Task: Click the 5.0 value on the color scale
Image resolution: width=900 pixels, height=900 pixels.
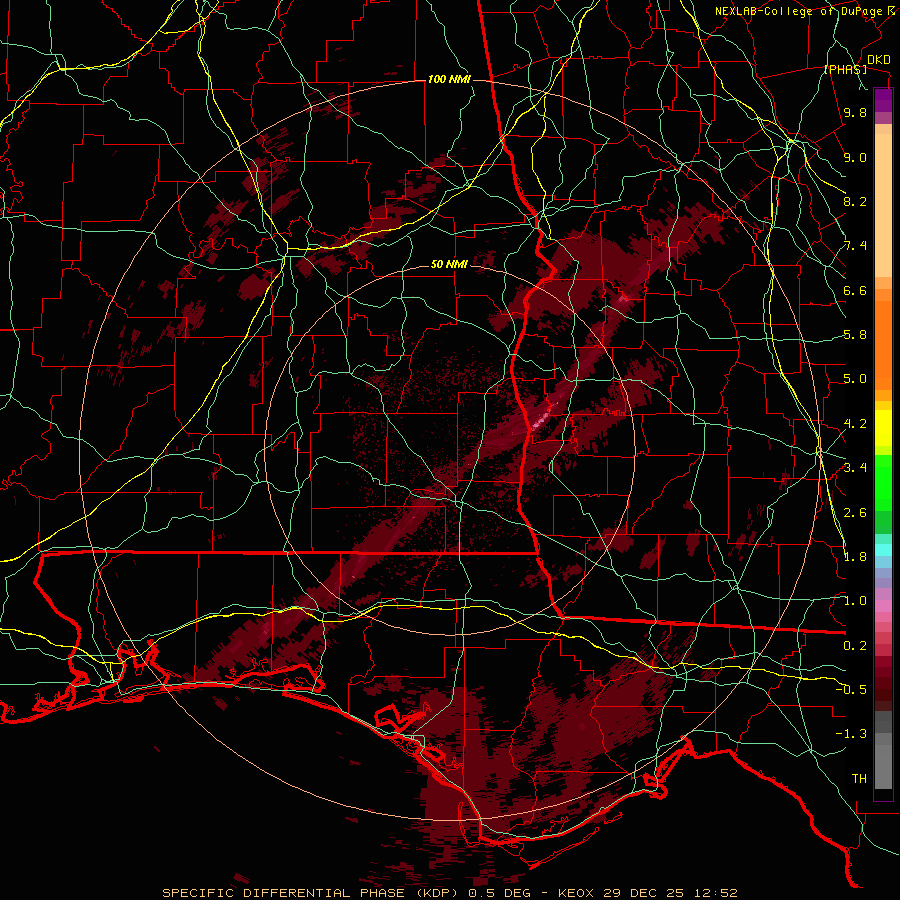Action: [855, 379]
